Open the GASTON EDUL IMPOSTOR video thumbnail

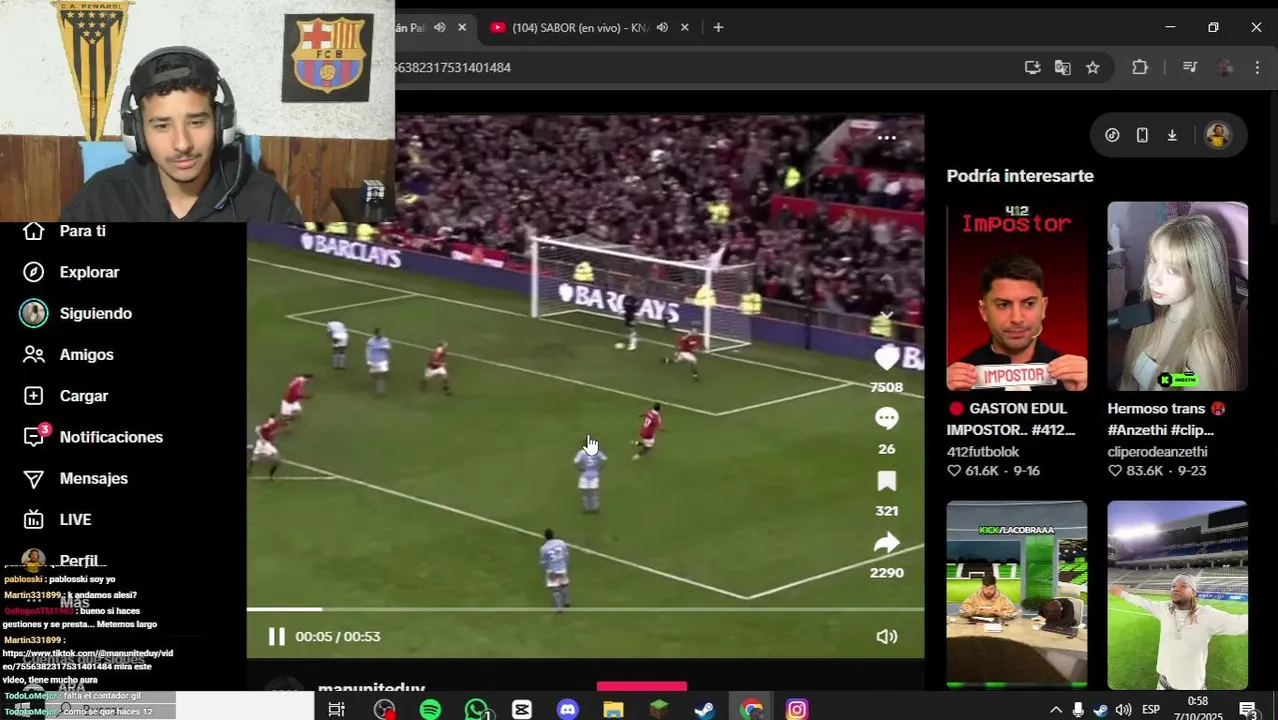(1017, 296)
